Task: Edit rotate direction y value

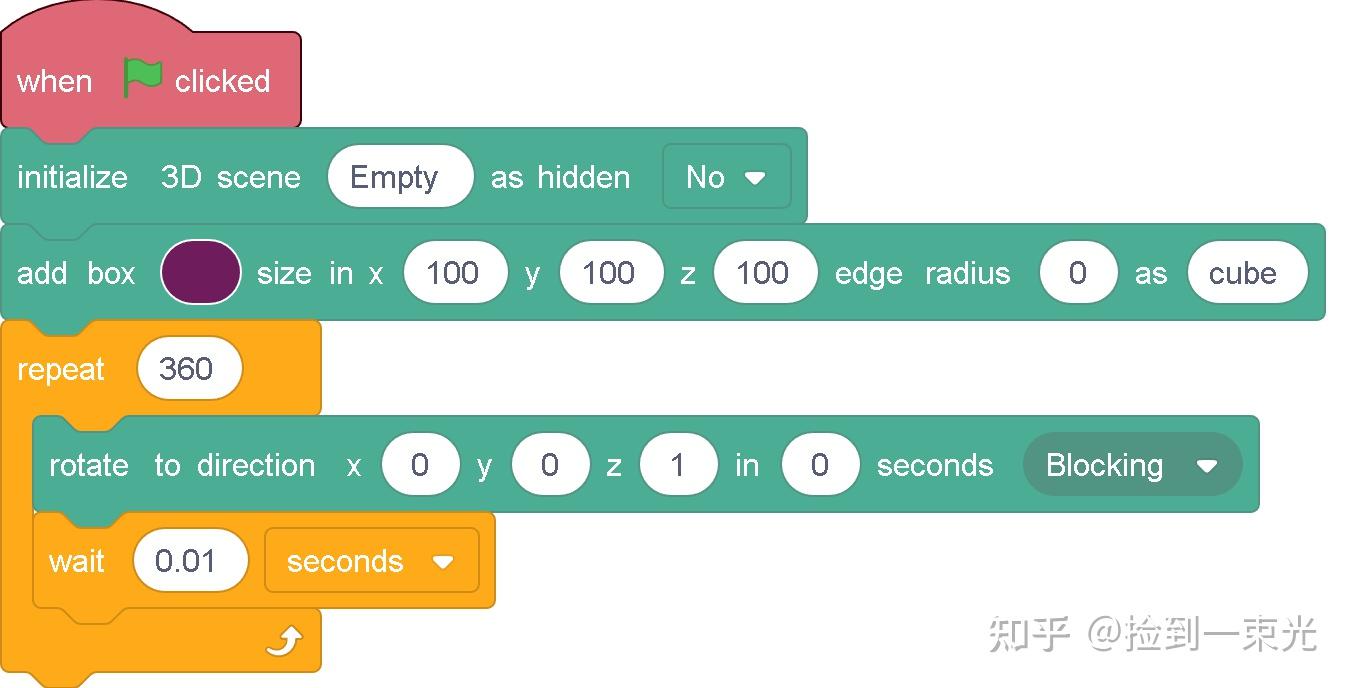Action: (x=549, y=465)
